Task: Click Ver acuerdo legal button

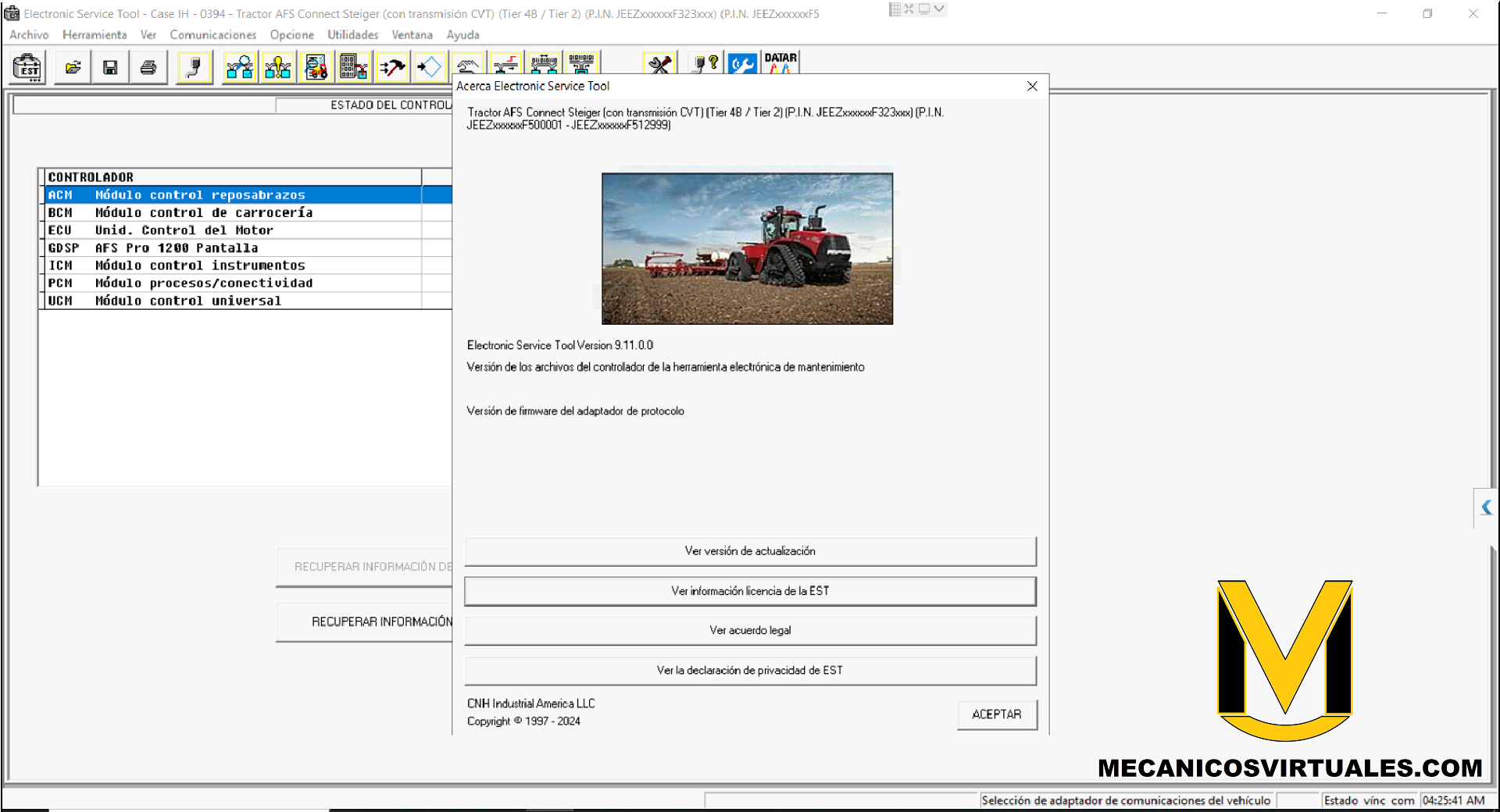Action: tap(750, 631)
